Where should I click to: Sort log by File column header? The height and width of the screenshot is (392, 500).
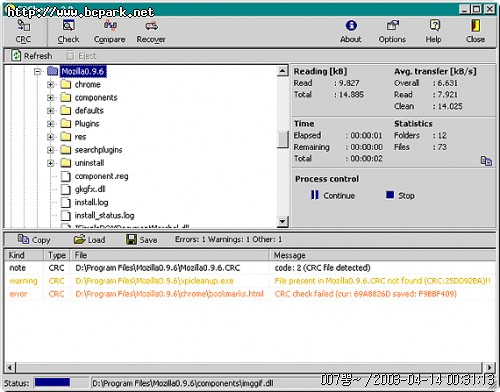[169, 255]
